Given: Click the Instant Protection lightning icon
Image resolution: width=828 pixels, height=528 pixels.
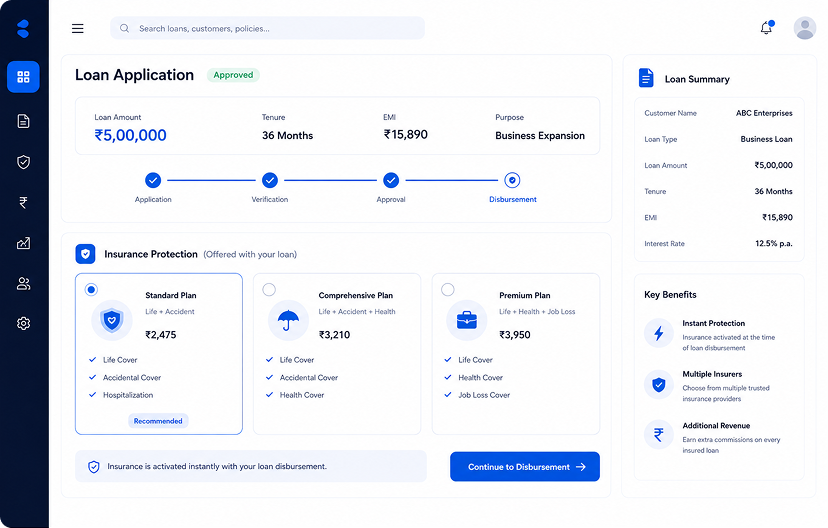Looking at the screenshot, I should pos(658,333).
